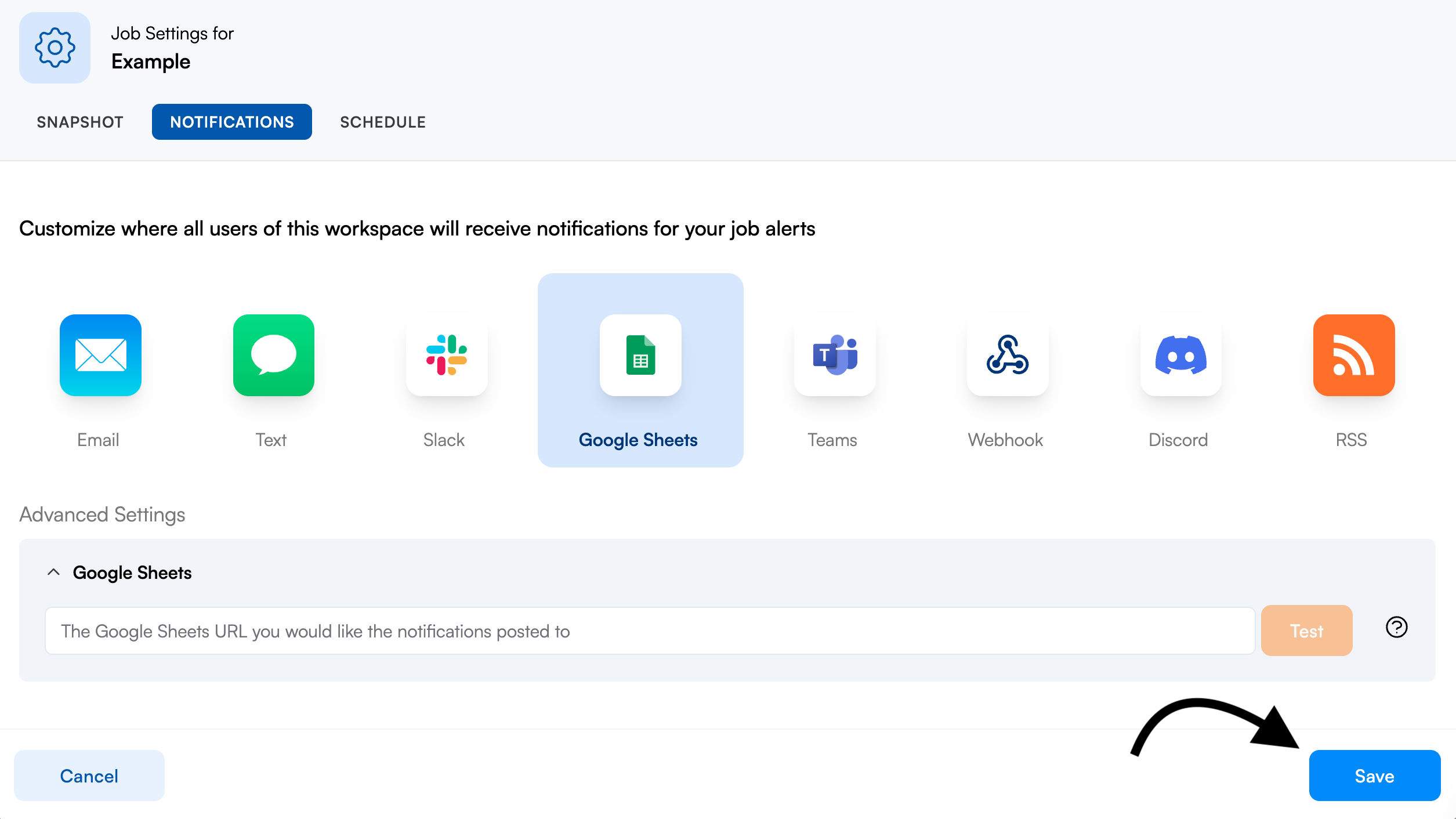Pick the Slack notification icon
Viewport: 1456px width, 819px height.
coord(447,355)
